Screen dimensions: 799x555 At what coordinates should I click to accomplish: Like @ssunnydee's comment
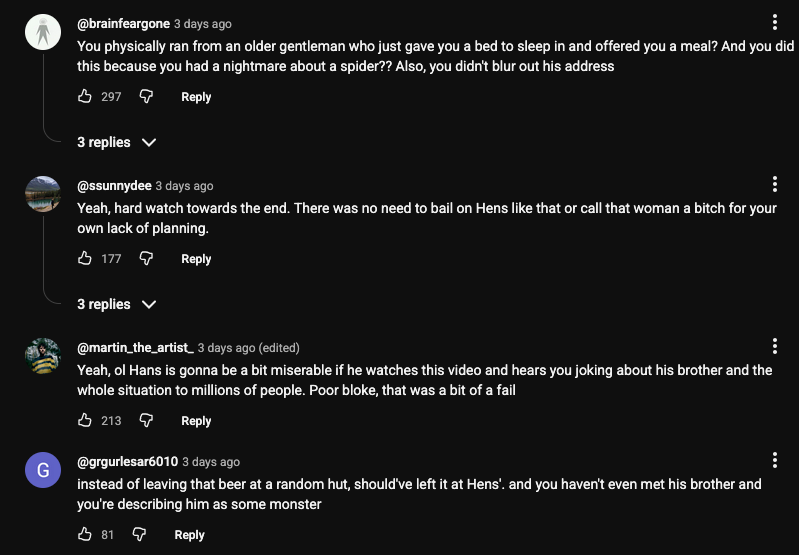85,259
